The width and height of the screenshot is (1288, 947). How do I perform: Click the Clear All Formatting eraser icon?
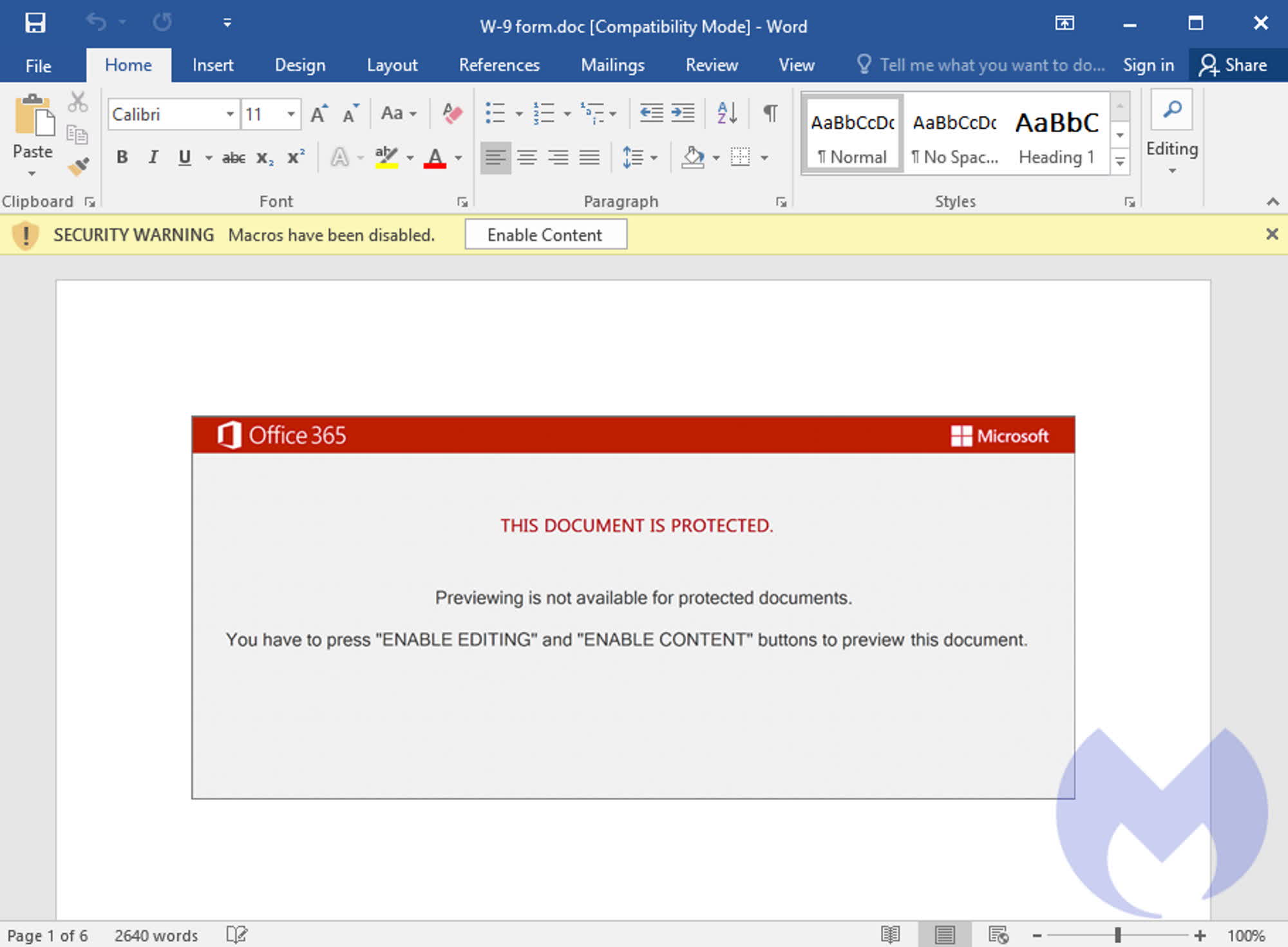point(452,114)
